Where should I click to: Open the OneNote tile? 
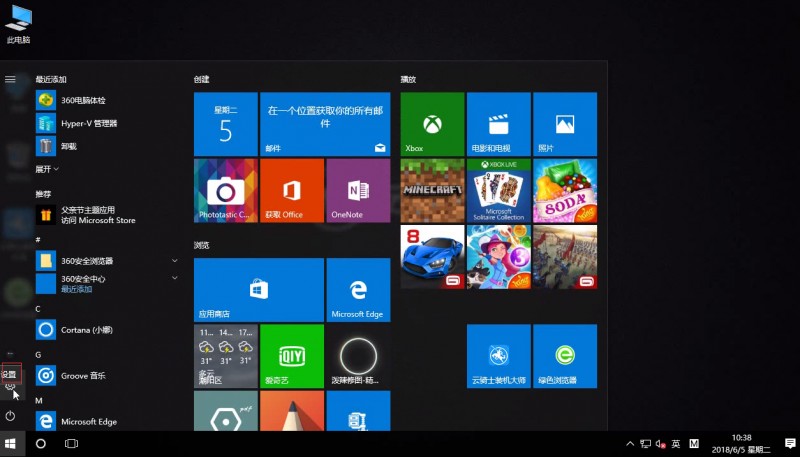(x=358, y=190)
